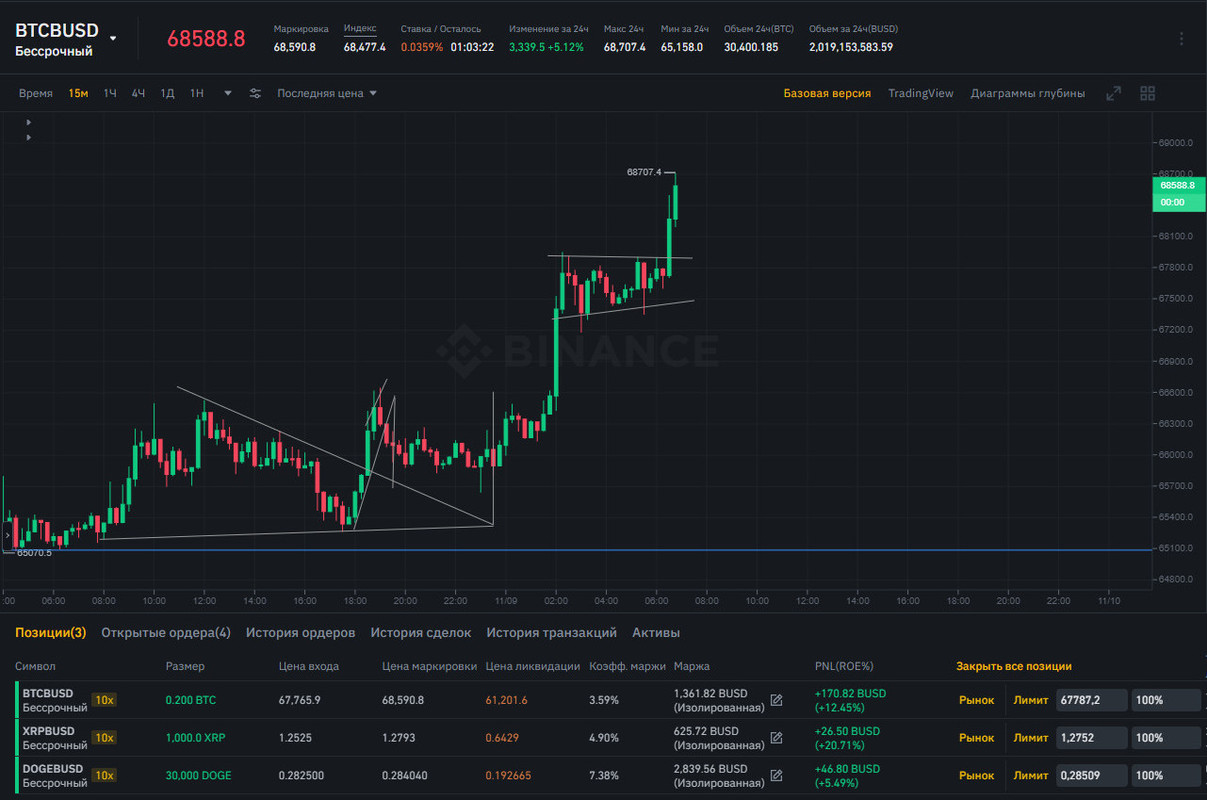Close DOGEBUSD position at Рынок

pyautogui.click(x=977, y=775)
